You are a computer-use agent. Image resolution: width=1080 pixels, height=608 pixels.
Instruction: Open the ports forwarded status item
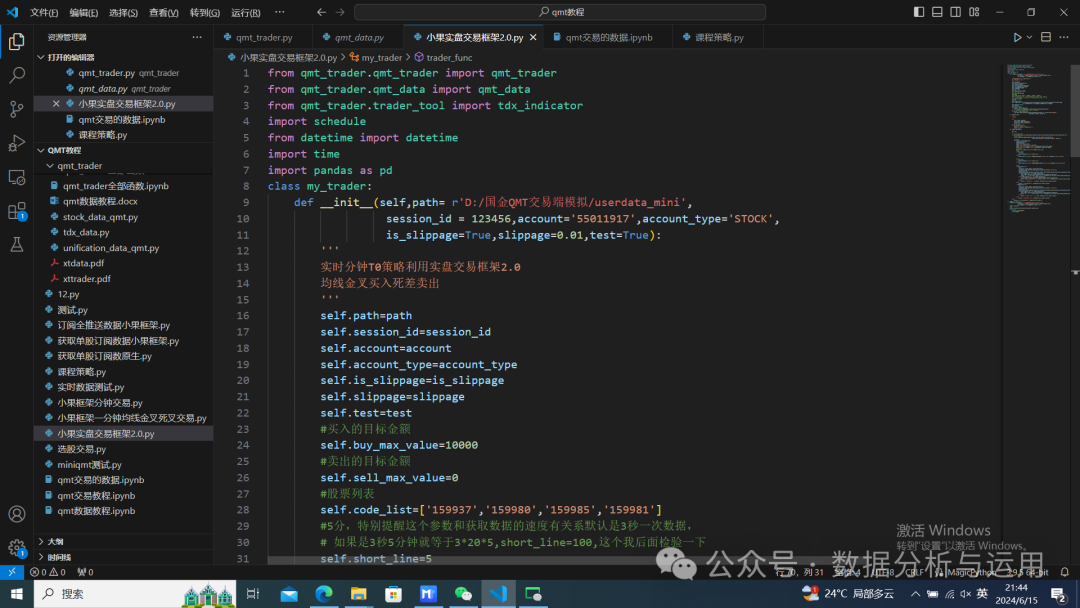(x=85, y=572)
